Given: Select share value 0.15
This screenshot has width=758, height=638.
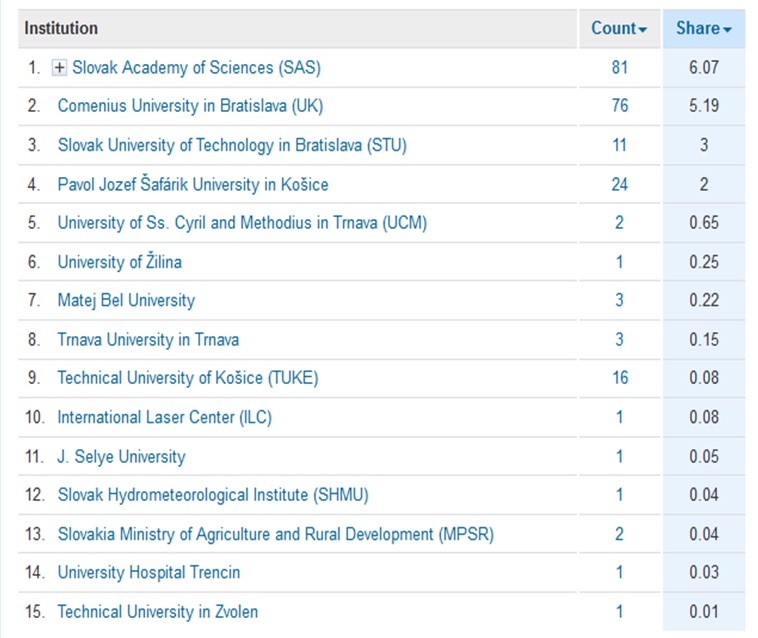Looking at the screenshot, I should coord(704,339).
